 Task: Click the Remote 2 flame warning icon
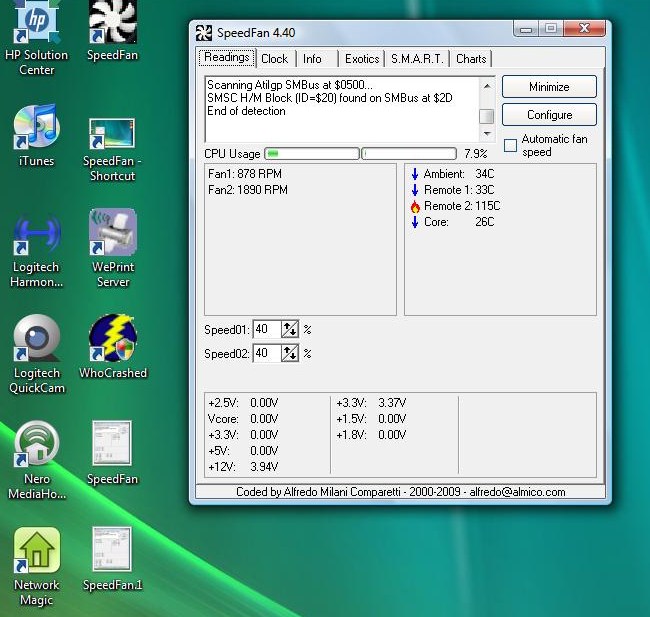click(415, 206)
